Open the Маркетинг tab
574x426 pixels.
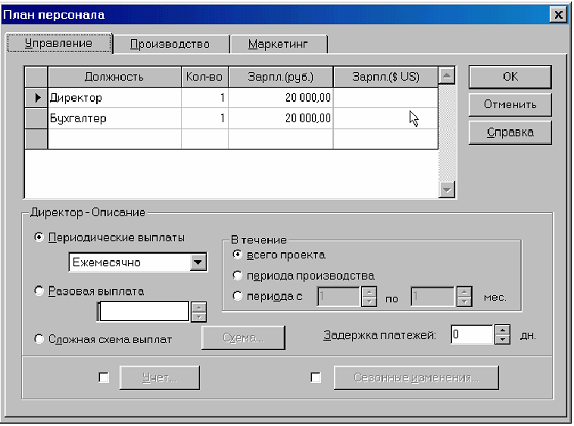pos(278,44)
